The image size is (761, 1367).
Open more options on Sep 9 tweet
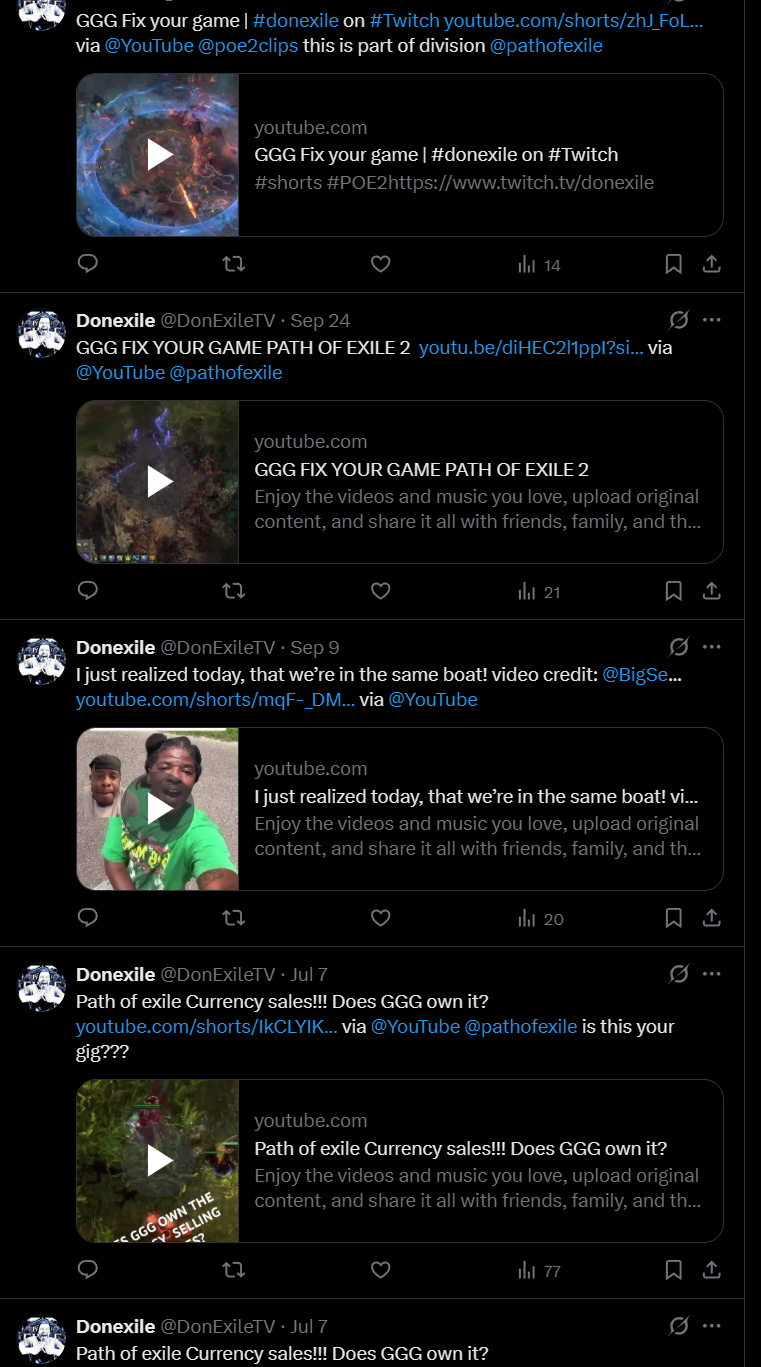(712, 647)
